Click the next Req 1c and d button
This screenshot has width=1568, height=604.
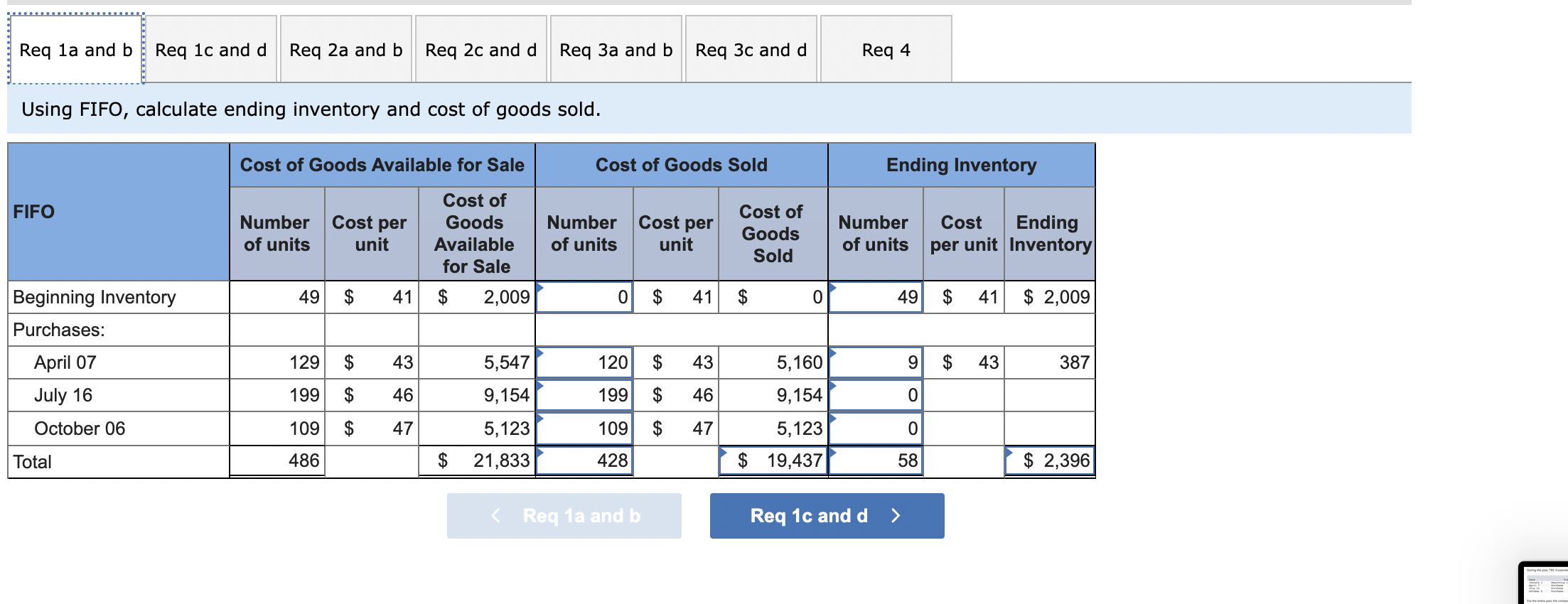click(x=827, y=516)
